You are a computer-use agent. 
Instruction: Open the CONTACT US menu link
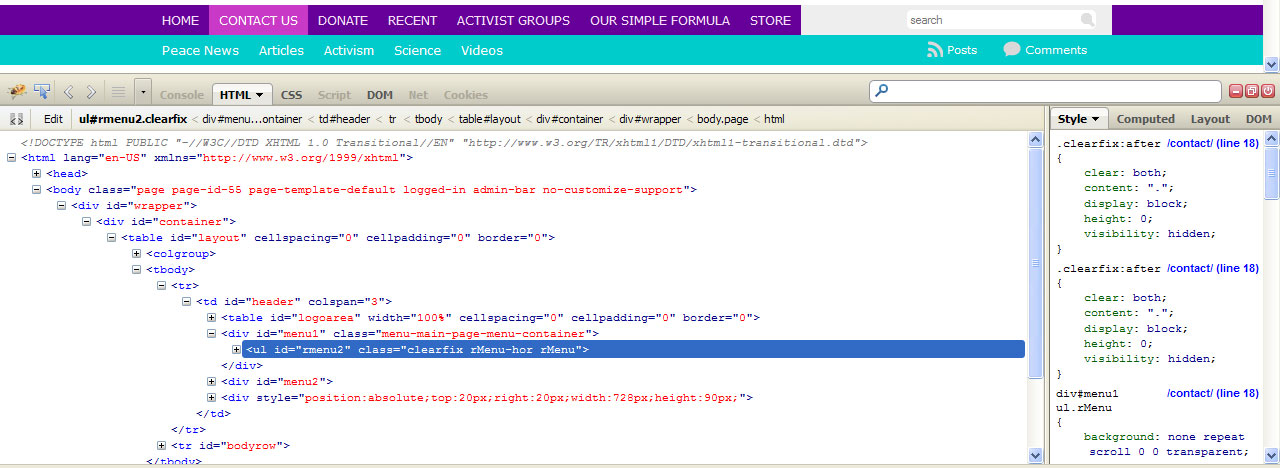coord(258,20)
